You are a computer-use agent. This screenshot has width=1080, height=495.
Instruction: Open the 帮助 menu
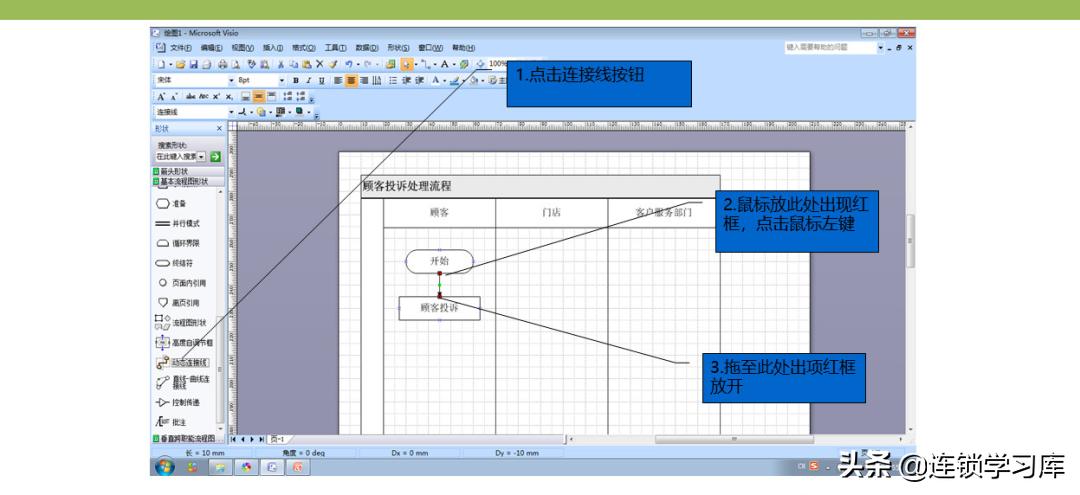click(x=463, y=48)
